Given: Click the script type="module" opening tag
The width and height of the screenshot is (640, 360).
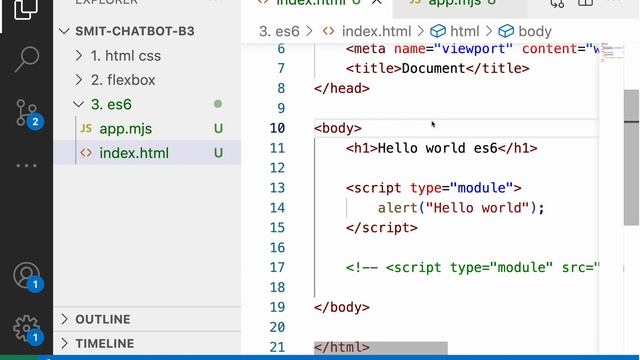Looking at the screenshot, I should point(433,188).
